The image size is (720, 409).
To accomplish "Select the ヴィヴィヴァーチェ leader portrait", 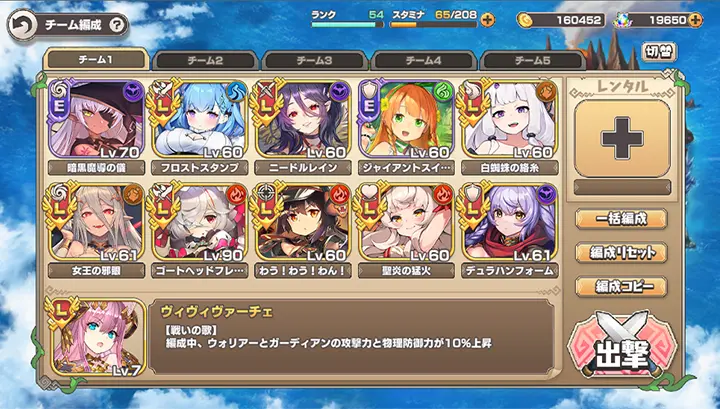I will pos(96,337).
